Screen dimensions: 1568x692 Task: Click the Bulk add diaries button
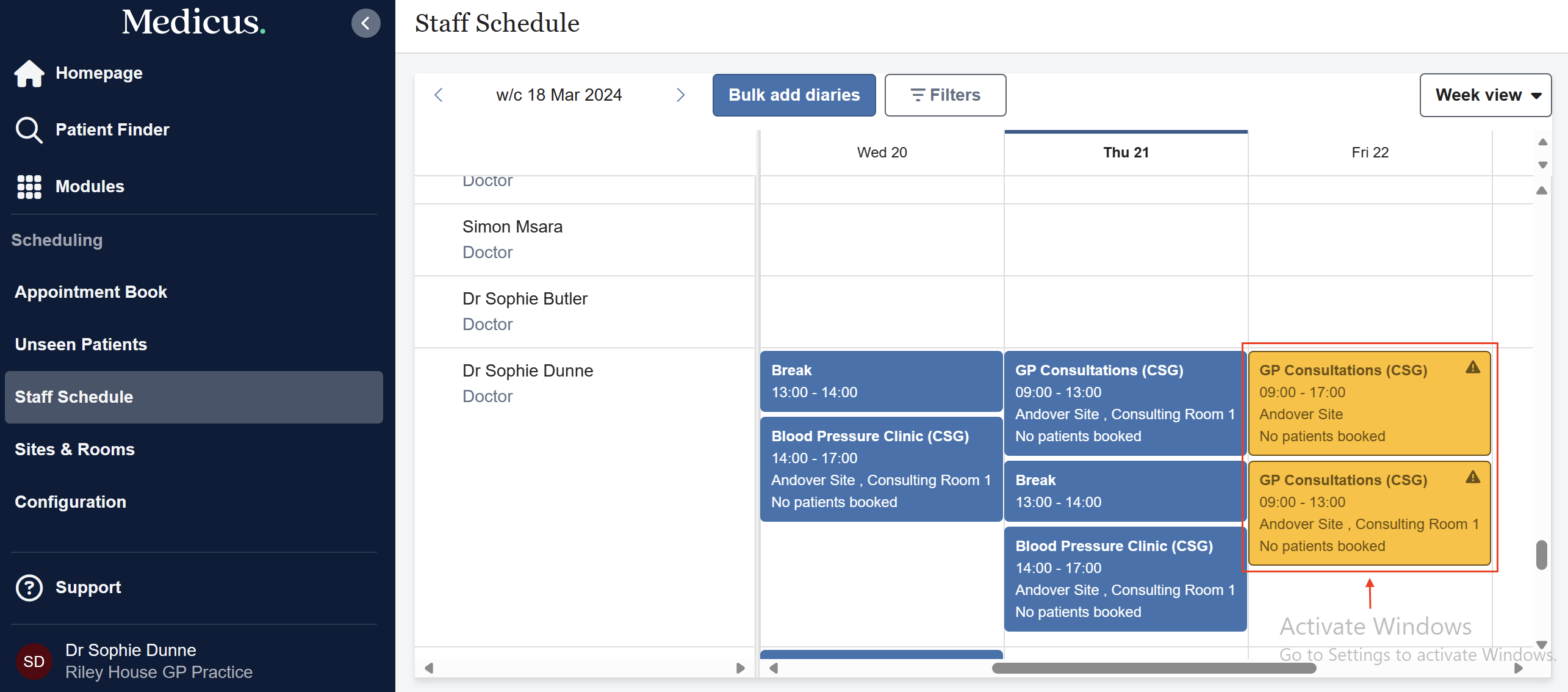coord(794,95)
